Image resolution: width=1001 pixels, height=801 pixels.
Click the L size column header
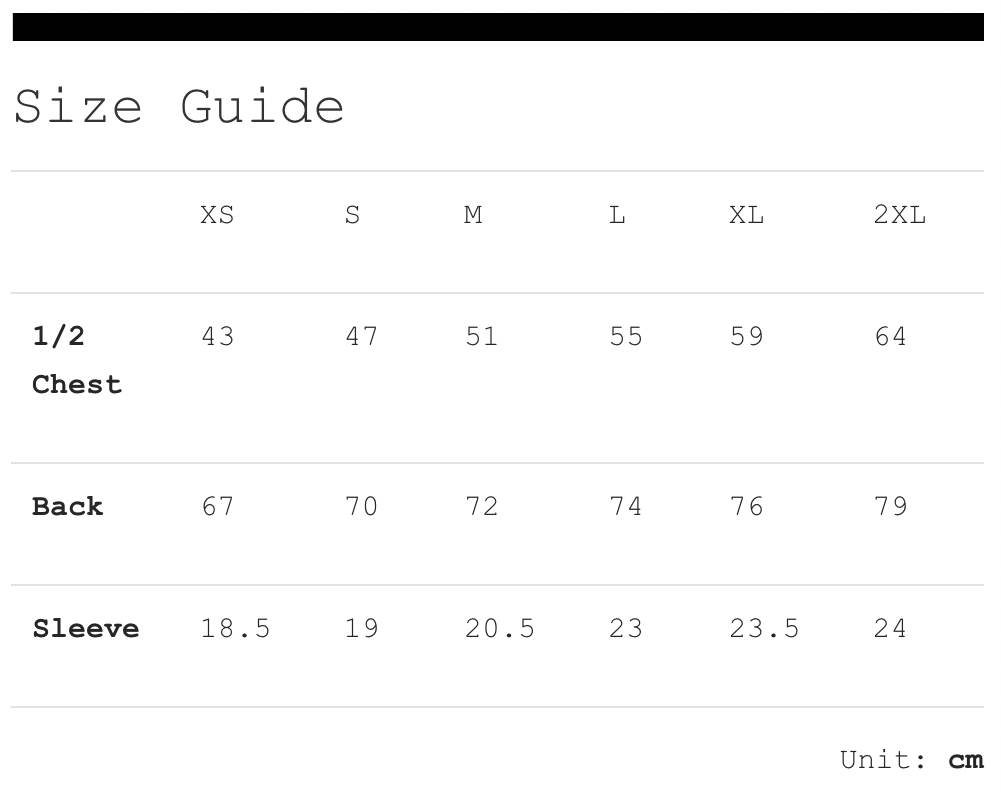point(617,215)
